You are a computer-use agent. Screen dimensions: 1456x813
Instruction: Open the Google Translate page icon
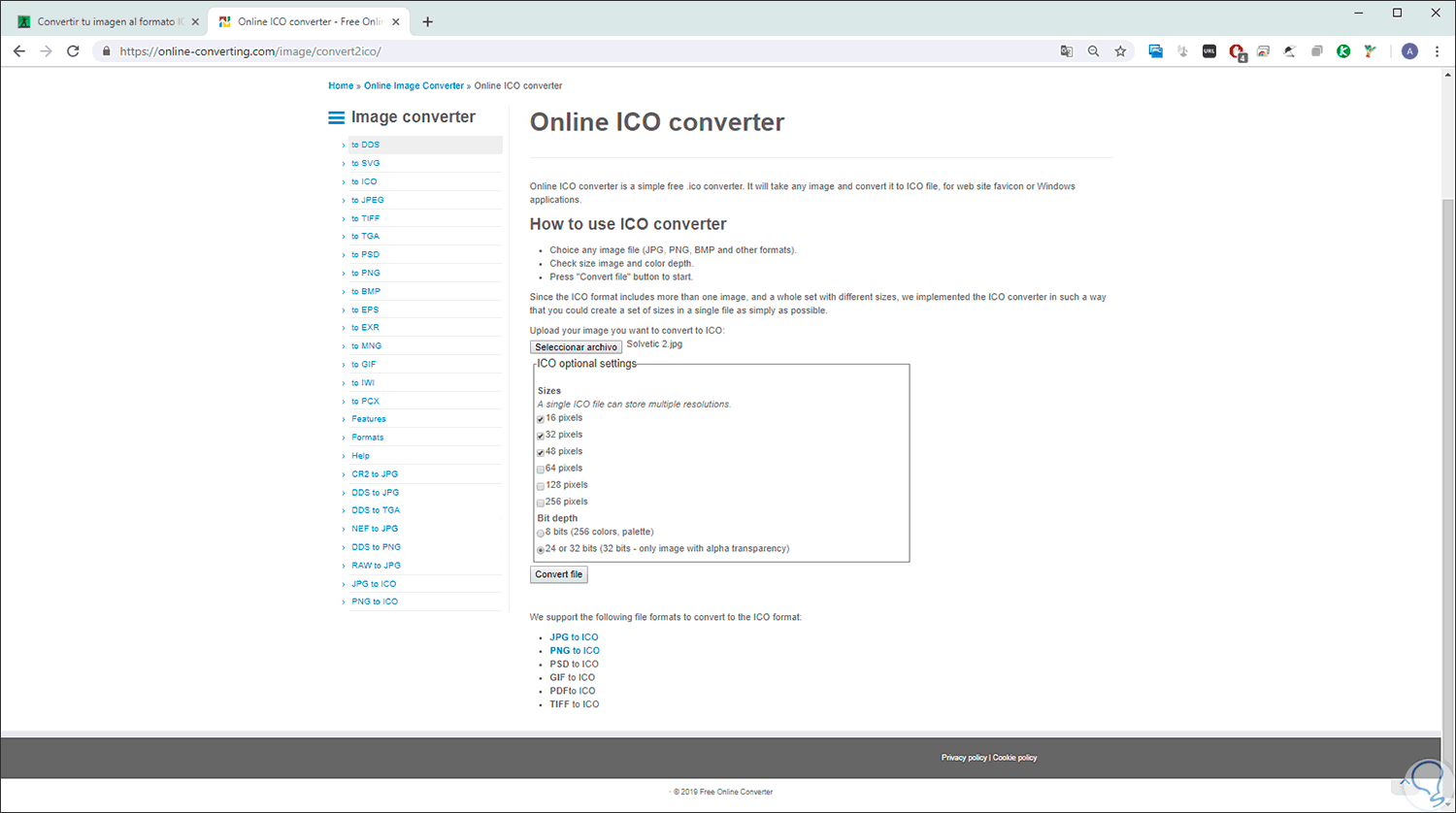coord(1066,51)
